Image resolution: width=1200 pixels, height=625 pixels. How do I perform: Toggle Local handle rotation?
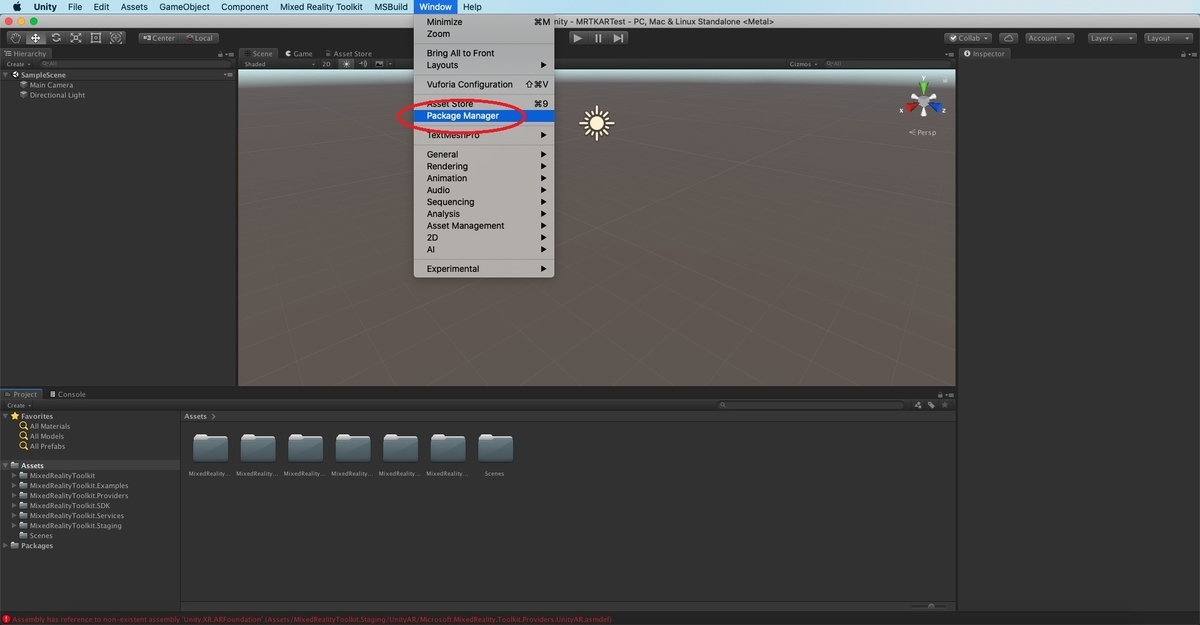click(198, 38)
